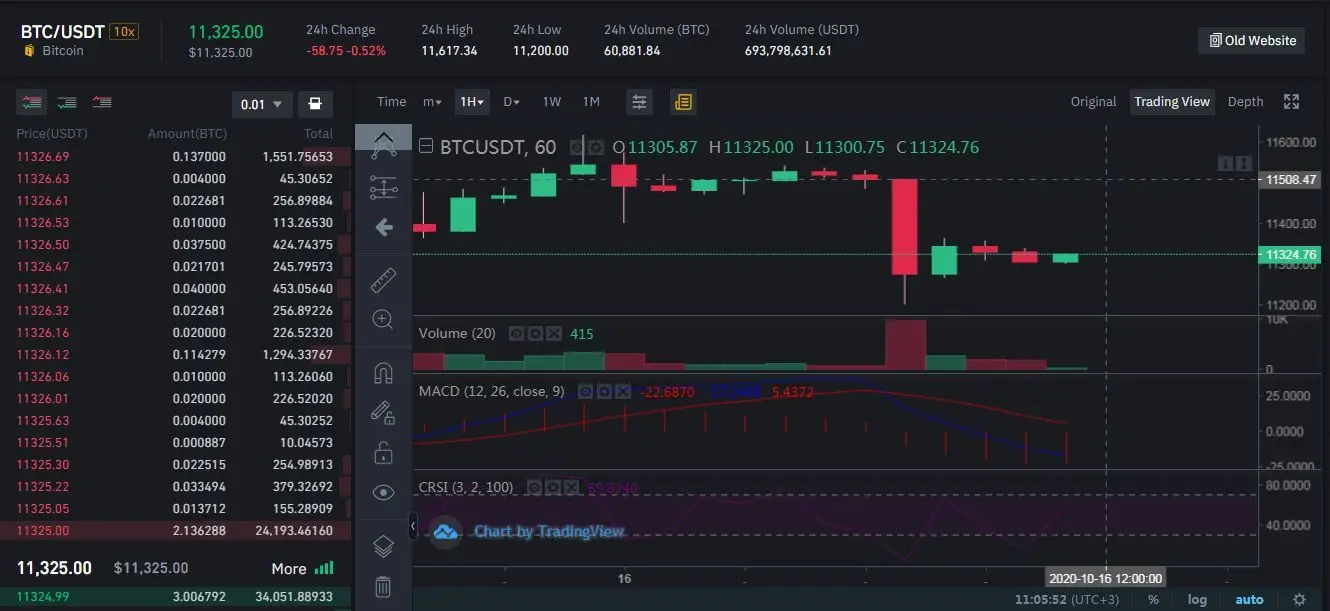
Task: Click the Old Website button
Action: [1251, 40]
